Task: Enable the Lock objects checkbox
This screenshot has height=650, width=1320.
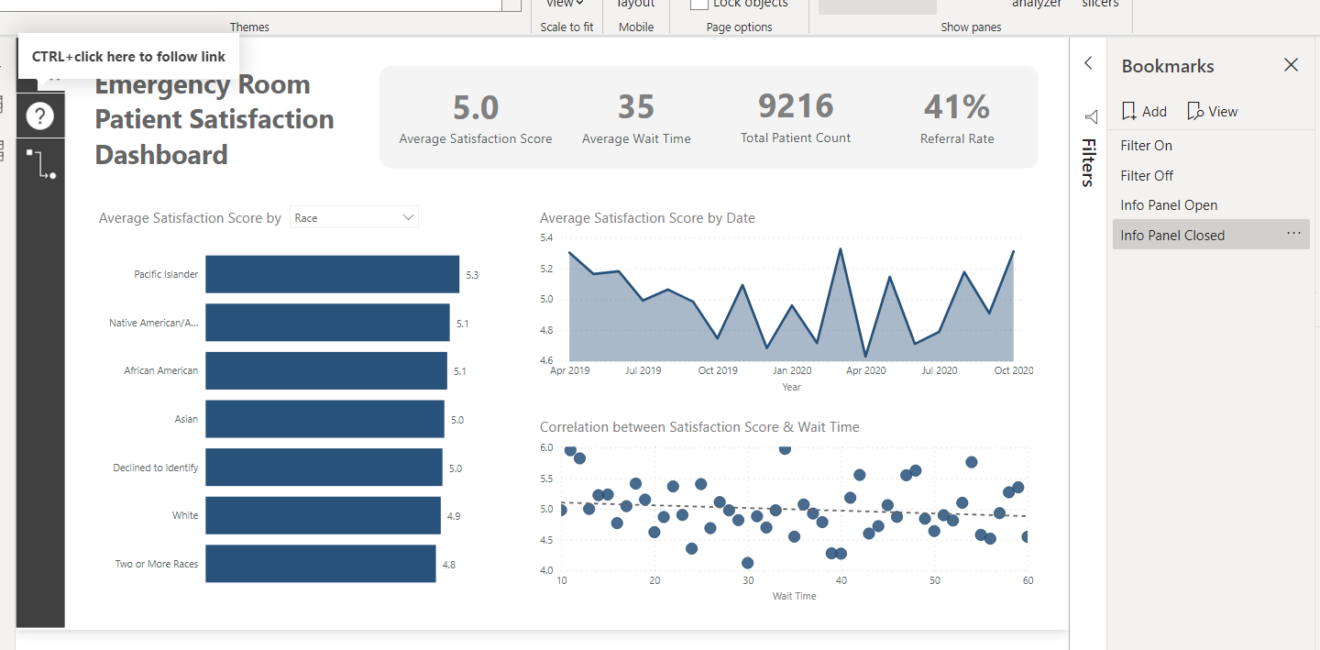Action: pos(698,4)
